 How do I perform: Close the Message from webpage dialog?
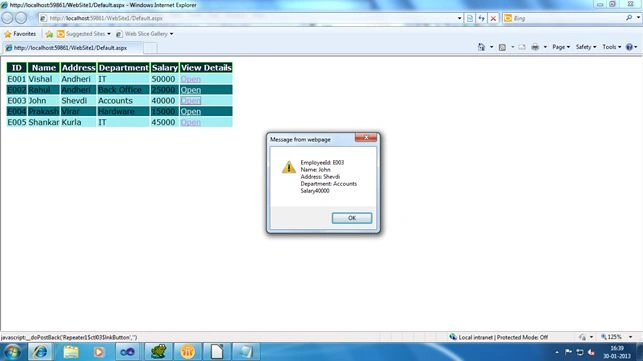pos(366,137)
